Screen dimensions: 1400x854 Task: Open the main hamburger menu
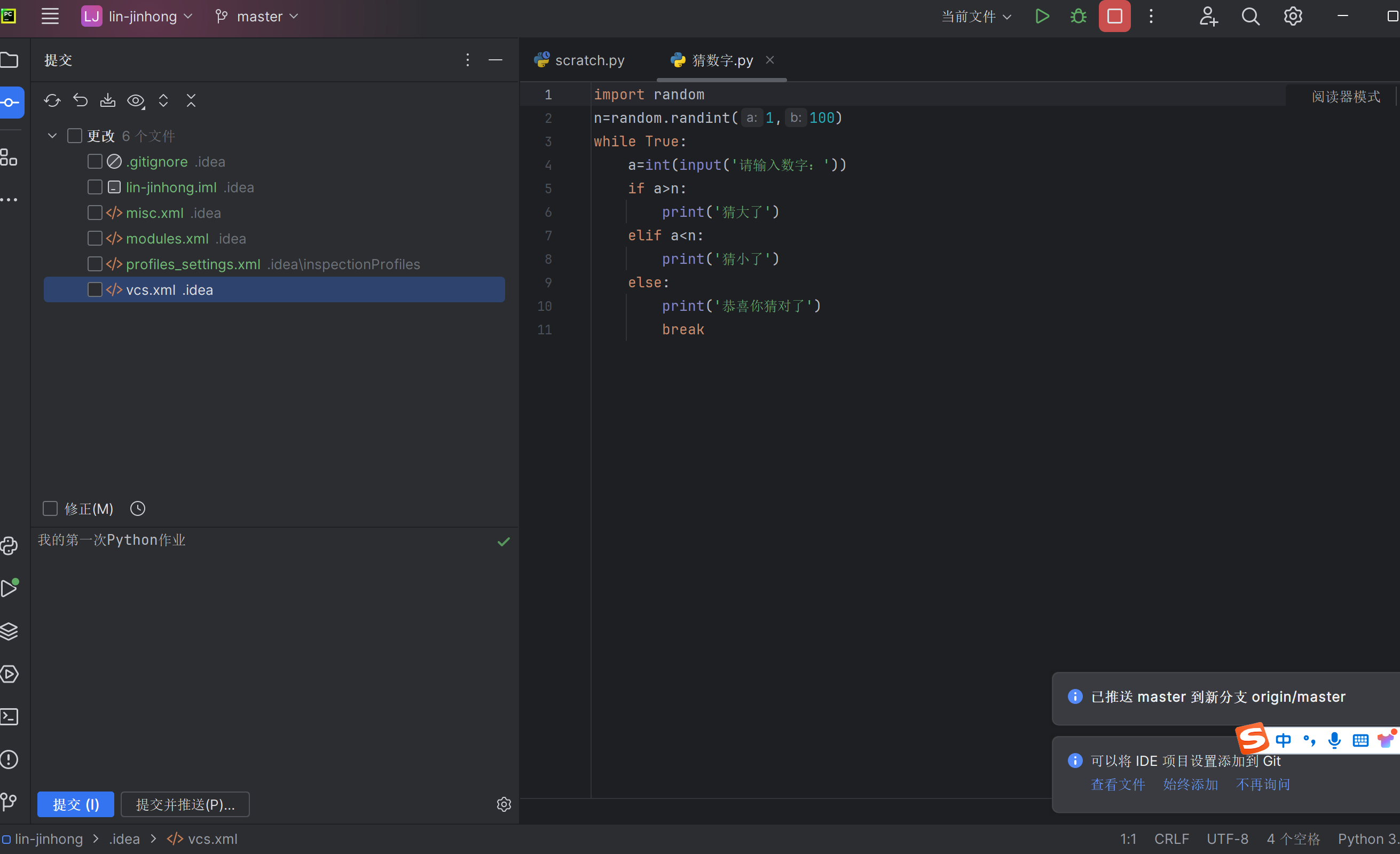[50, 16]
